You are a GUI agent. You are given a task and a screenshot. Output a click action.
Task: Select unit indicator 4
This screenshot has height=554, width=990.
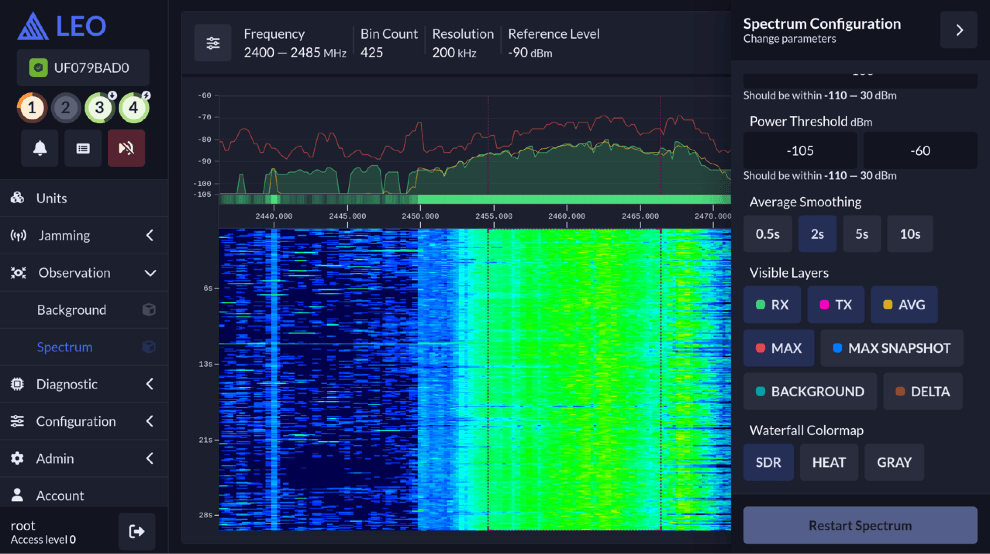(134, 108)
